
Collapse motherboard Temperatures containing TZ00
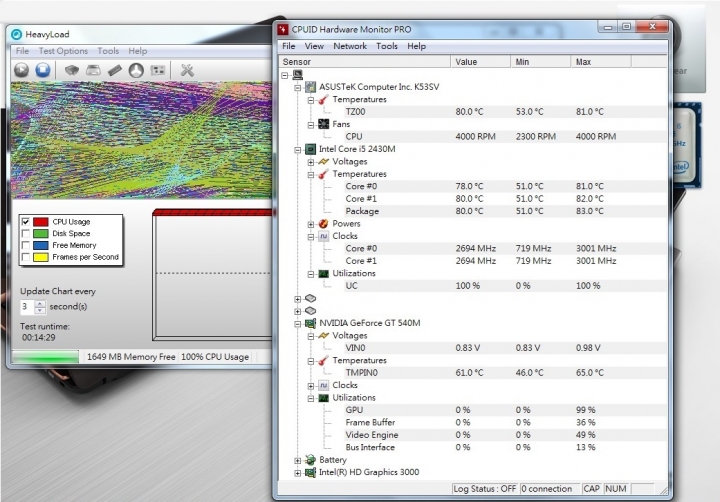[x=311, y=100]
